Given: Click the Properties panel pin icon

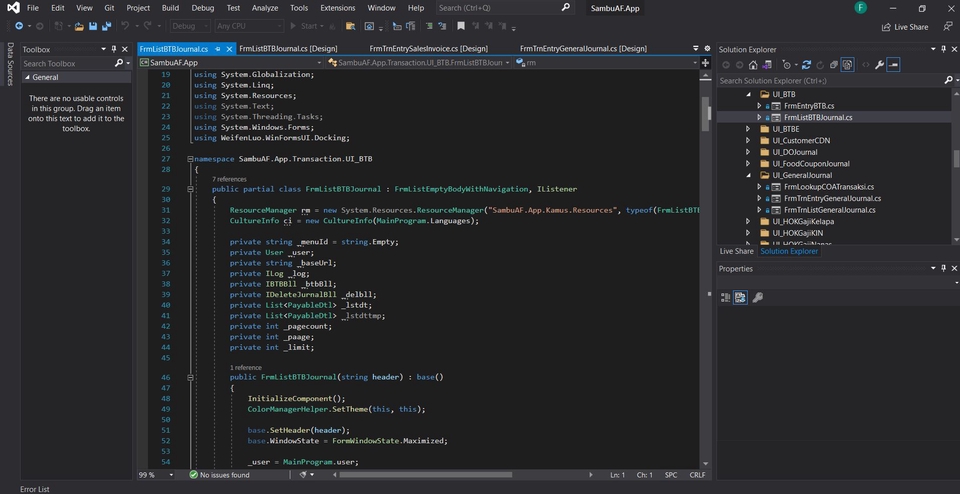Looking at the screenshot, I should tap(943, 268).
